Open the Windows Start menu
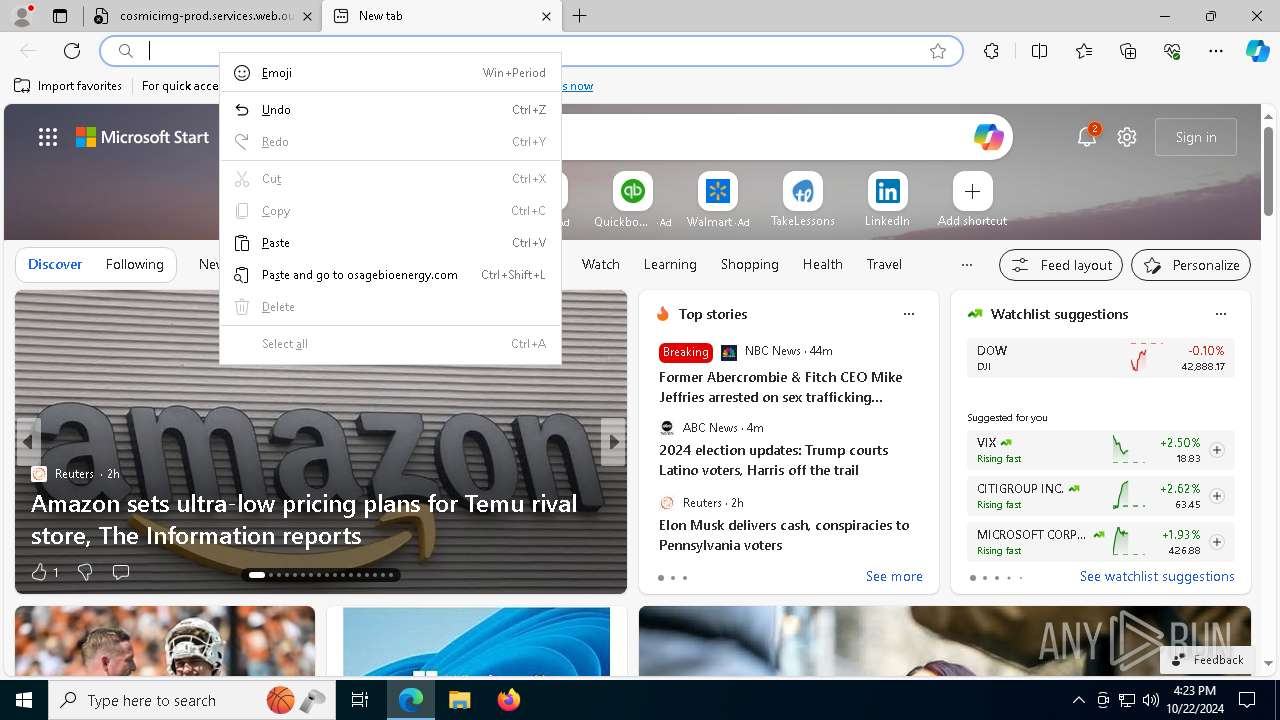1280x720 pixels. pos(24,700)
